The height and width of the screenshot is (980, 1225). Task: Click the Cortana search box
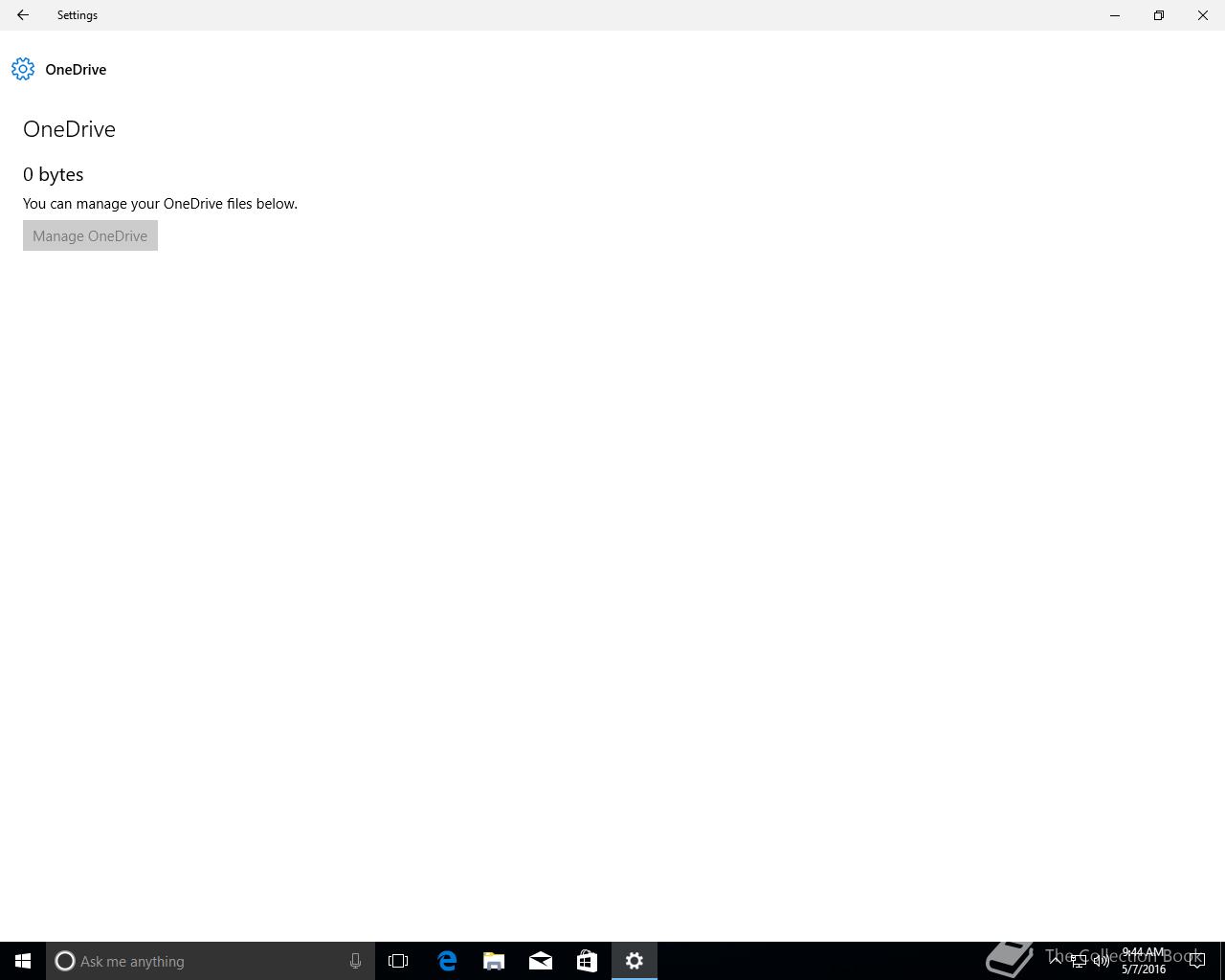211,961
